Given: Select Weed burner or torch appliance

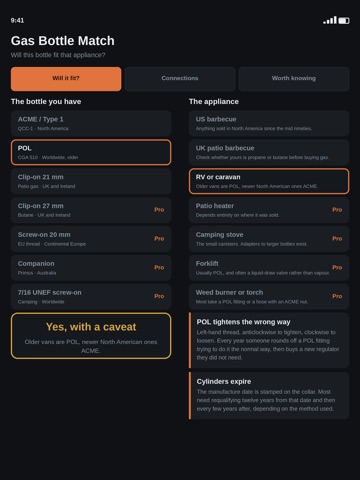Looking at the screenshot, I should pyautogui.click(x=269, y=297).
